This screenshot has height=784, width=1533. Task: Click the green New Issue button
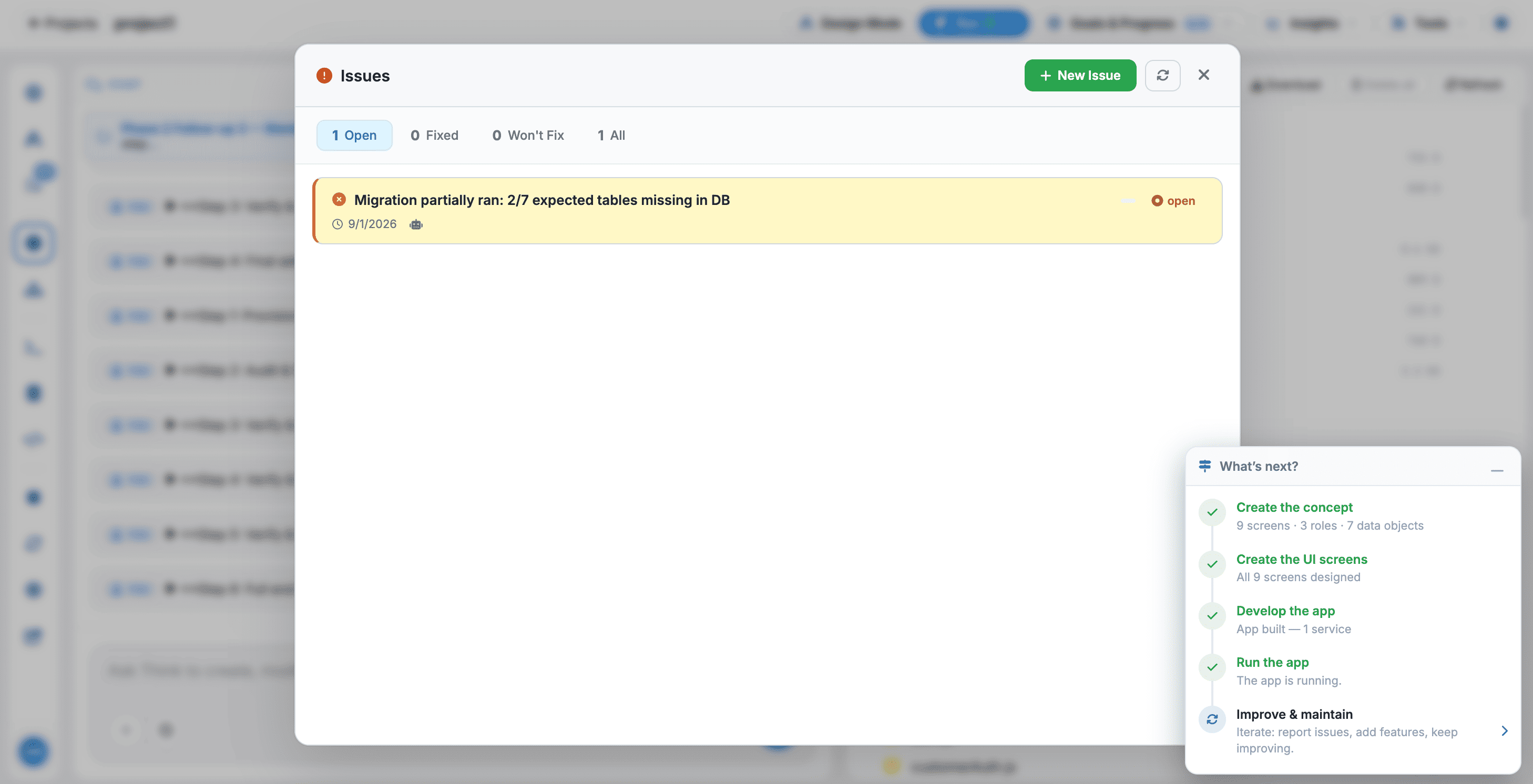1079,76
